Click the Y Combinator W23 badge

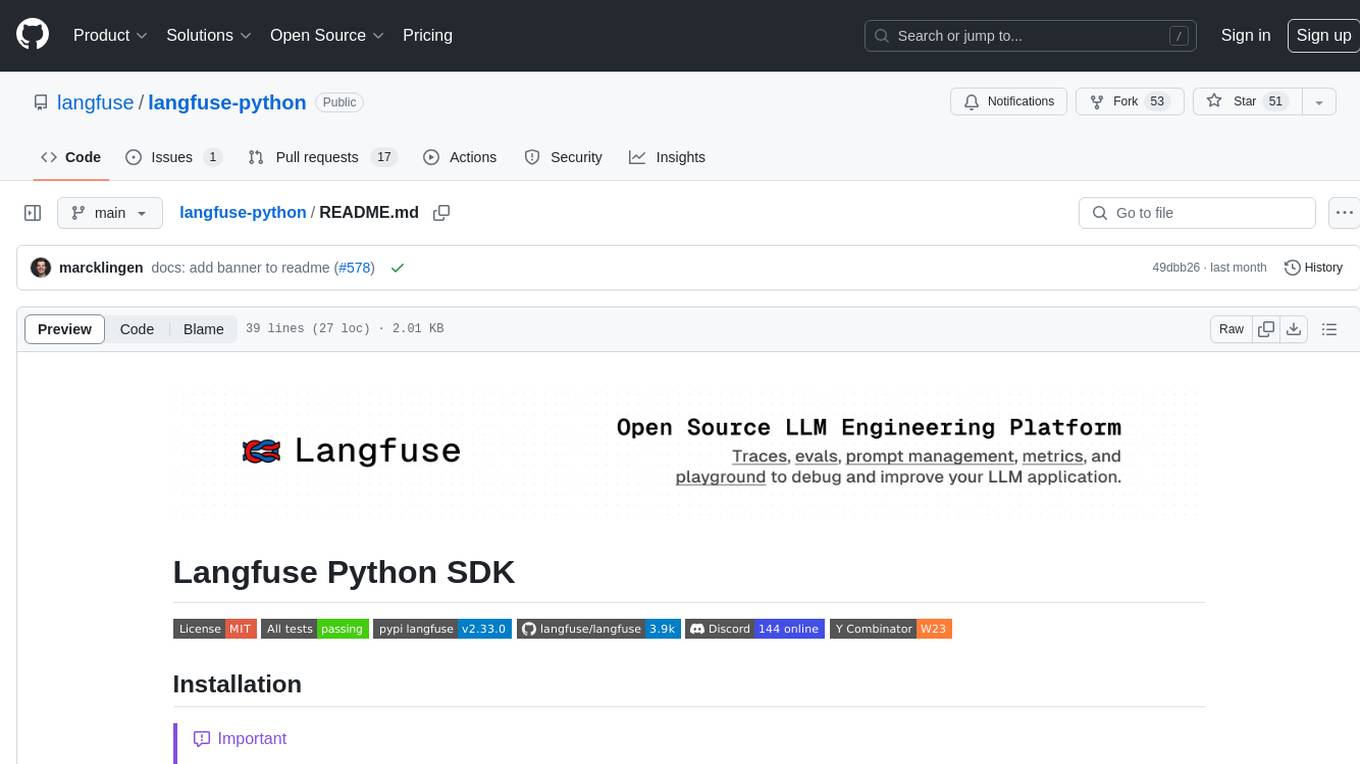coord(890,629)
